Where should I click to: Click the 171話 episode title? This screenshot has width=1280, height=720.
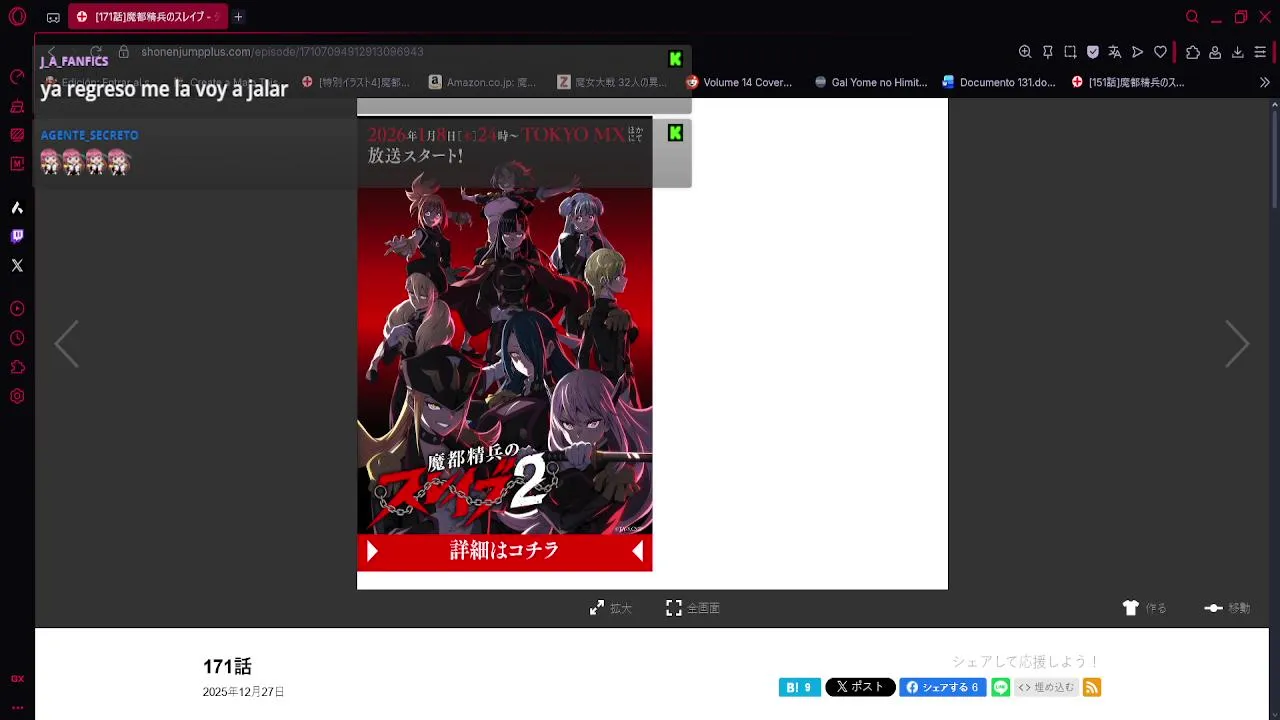[x=227, y=667]
